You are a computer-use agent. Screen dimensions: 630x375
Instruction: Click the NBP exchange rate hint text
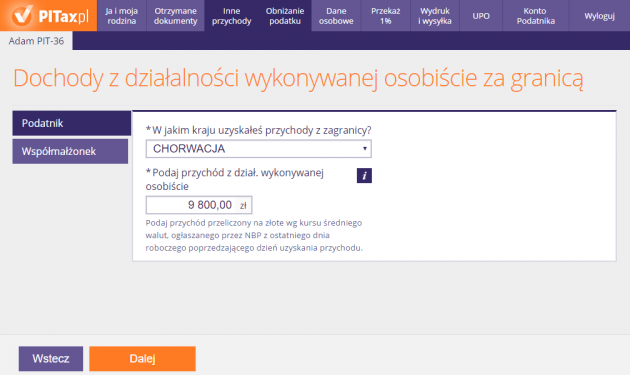[x=254, y=235]
